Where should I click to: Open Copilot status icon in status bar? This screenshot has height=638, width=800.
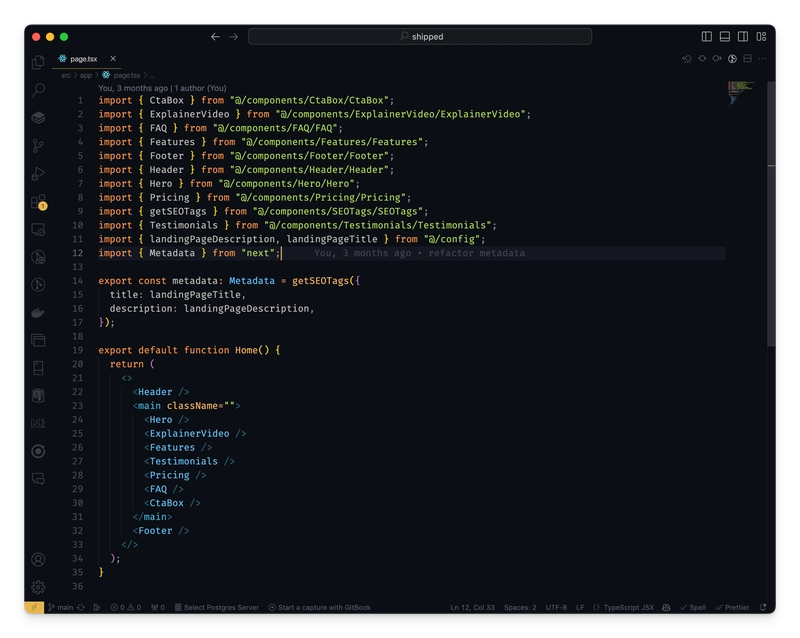pyautogui.click(x=666, y=607)
